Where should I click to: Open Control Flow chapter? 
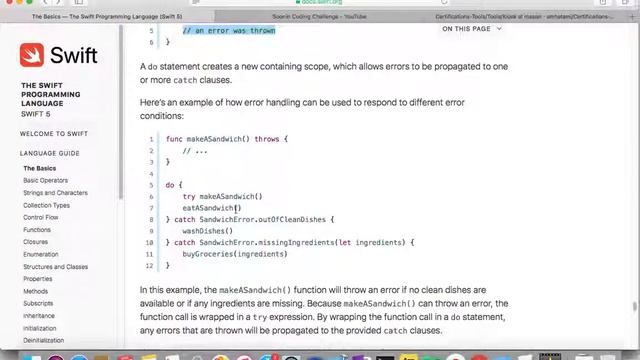pos(41,217)
